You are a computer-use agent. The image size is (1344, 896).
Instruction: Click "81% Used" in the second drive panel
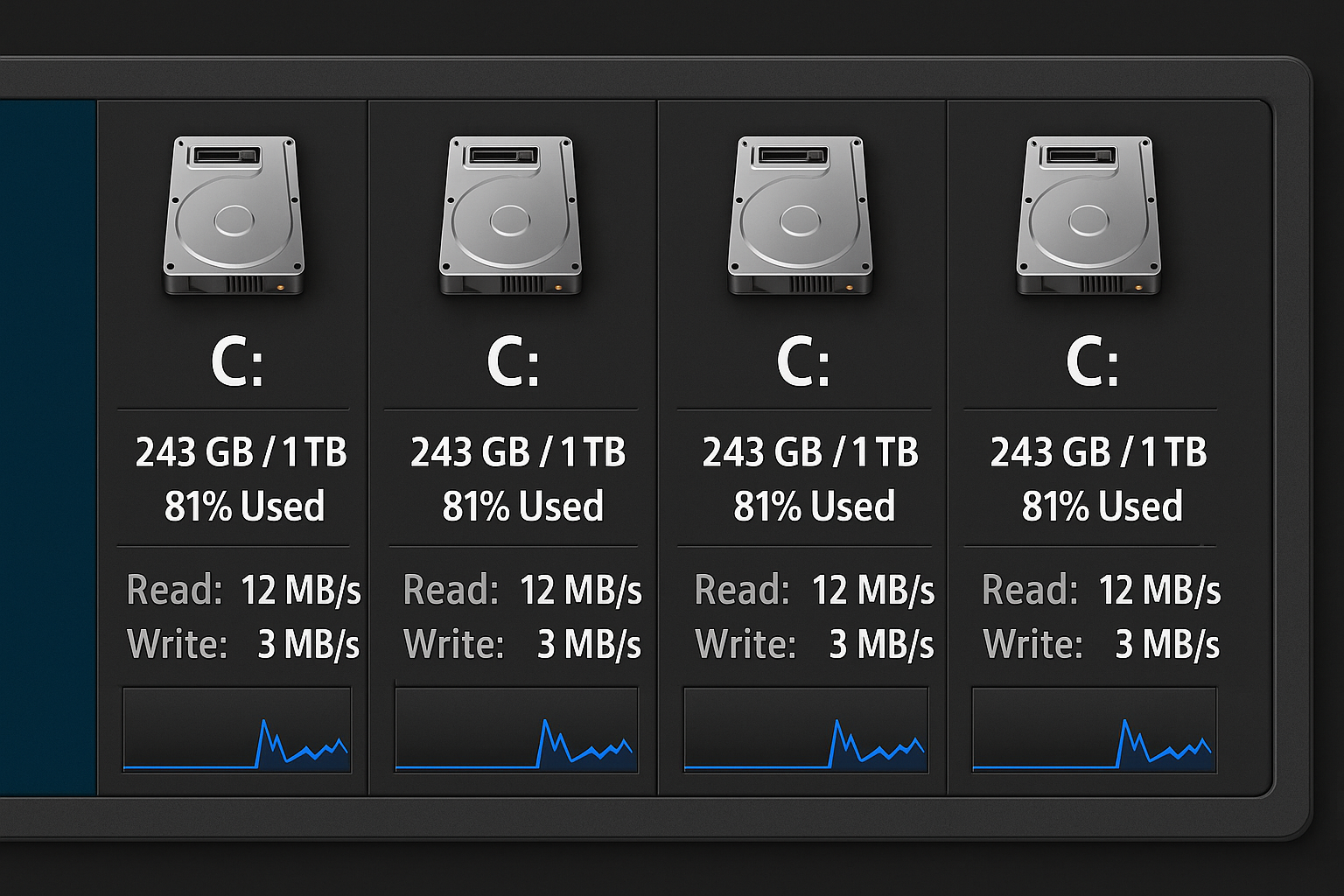522,507
